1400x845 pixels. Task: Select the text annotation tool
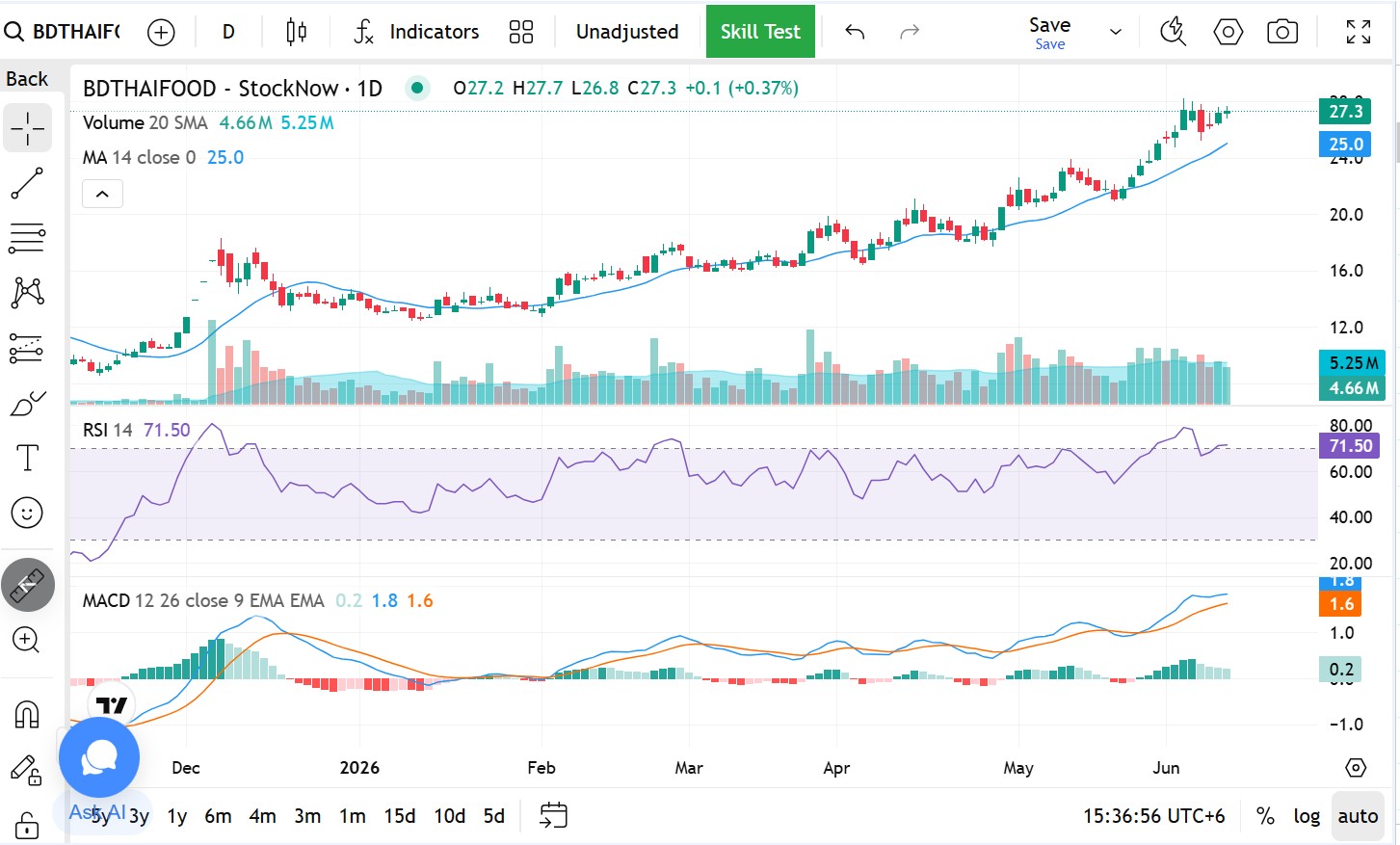(x=27, y=458)
